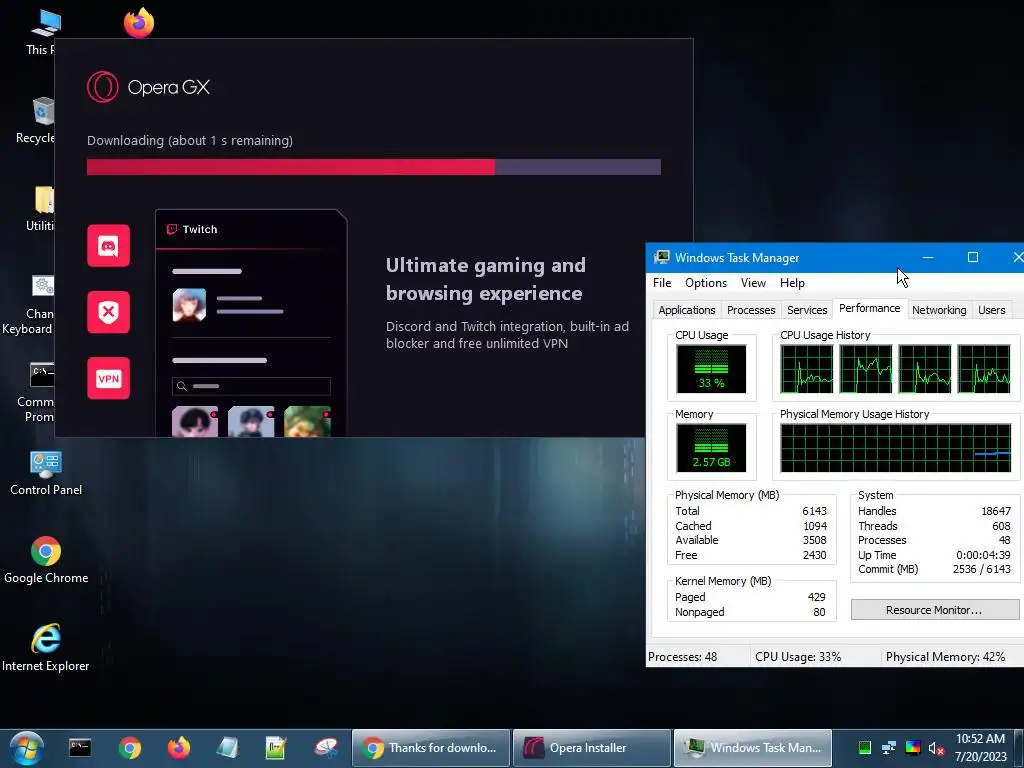Launch pinned Chrome from the taskbar
This screenshot has height=768, width=1024.
[130, 748]
